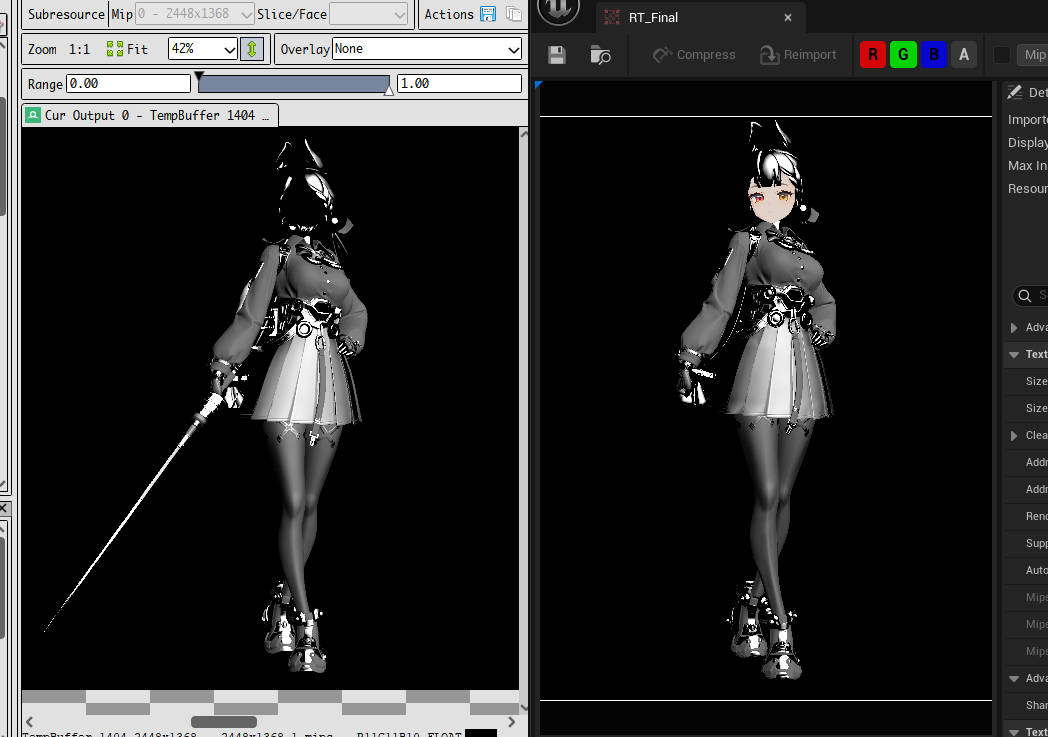Open the Overlay None dropdown
The height and width of the screenshot is (737, 1048).
[x=427, y=49]
